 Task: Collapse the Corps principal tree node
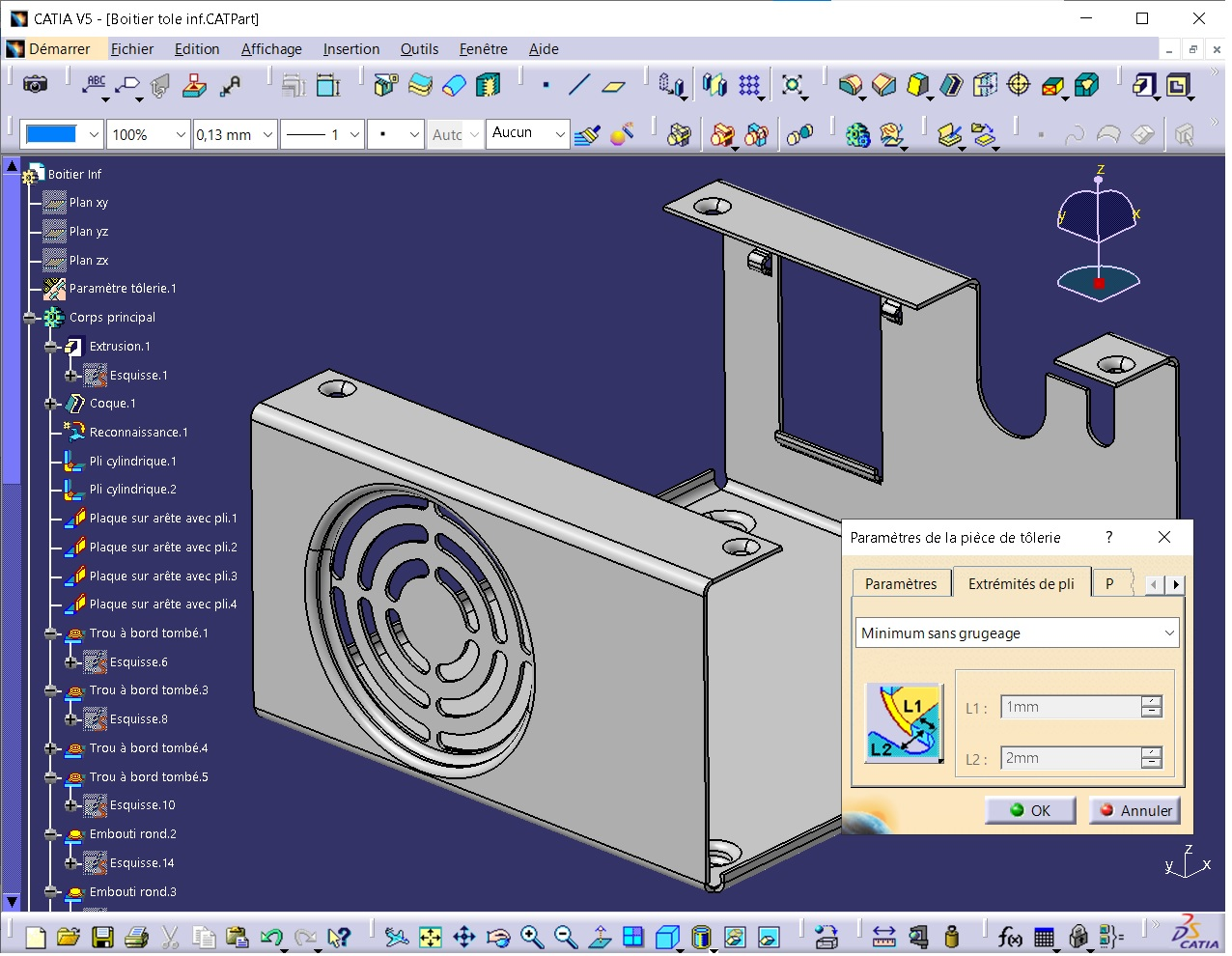31,318
